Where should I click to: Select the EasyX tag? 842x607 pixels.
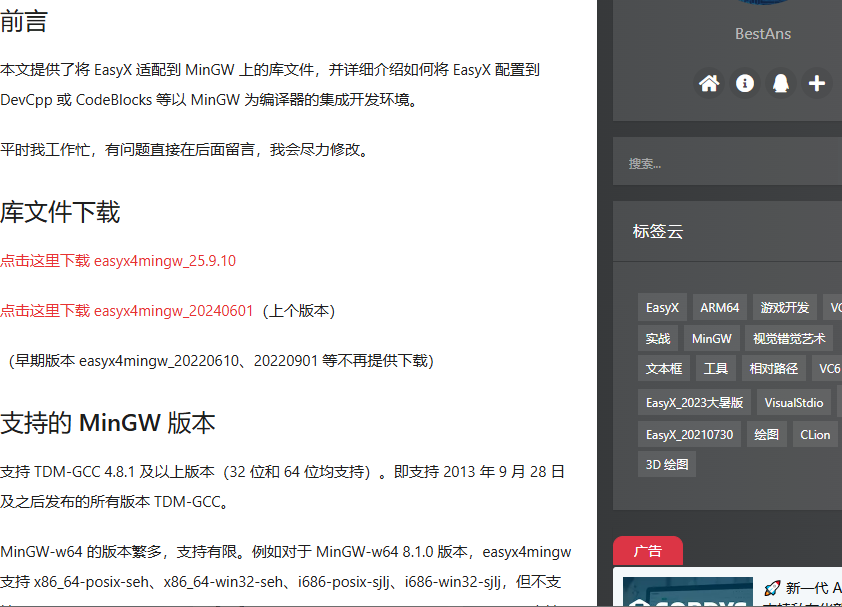coord(662,307)
